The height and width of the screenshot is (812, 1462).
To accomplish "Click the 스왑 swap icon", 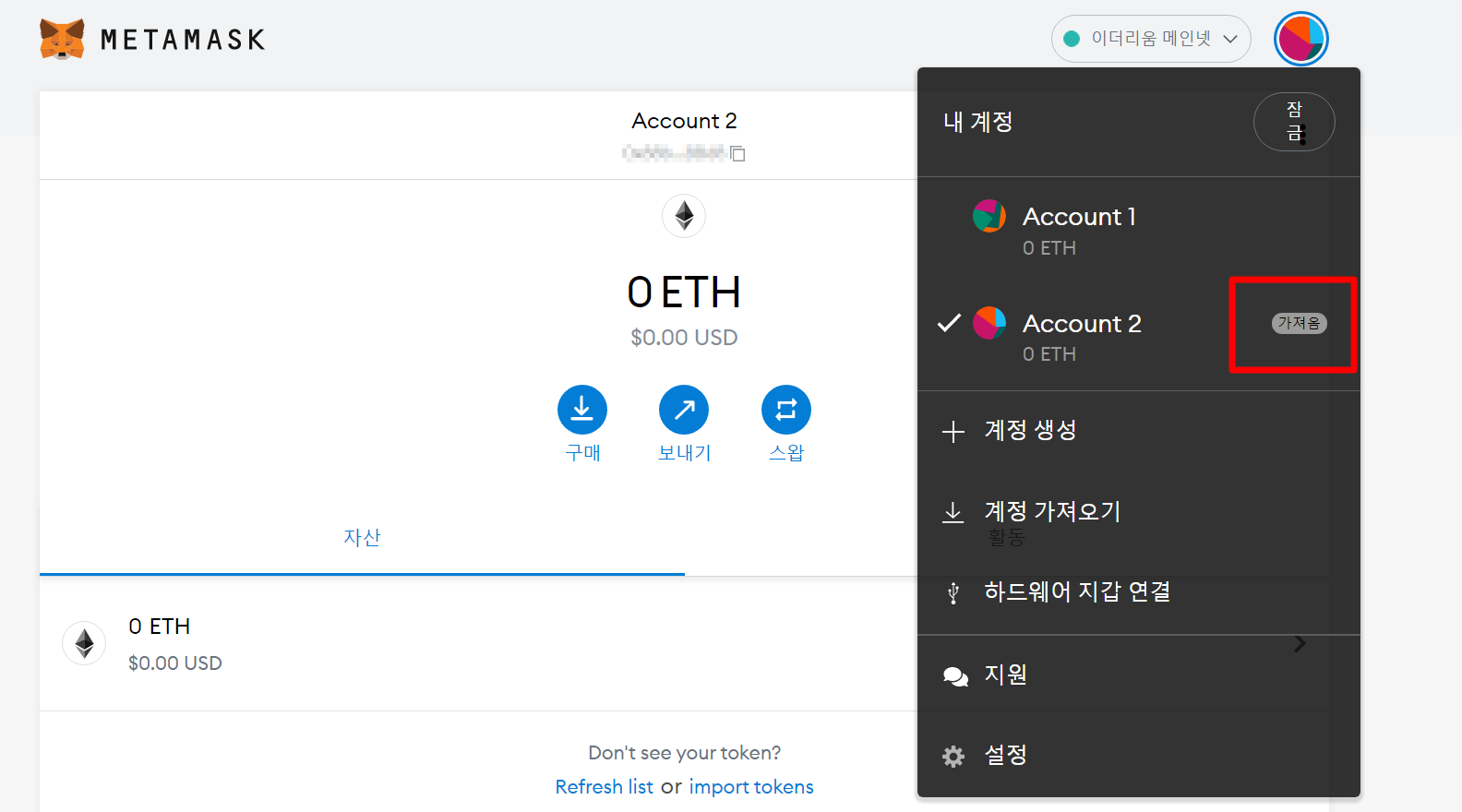I will tap(786, 410).
